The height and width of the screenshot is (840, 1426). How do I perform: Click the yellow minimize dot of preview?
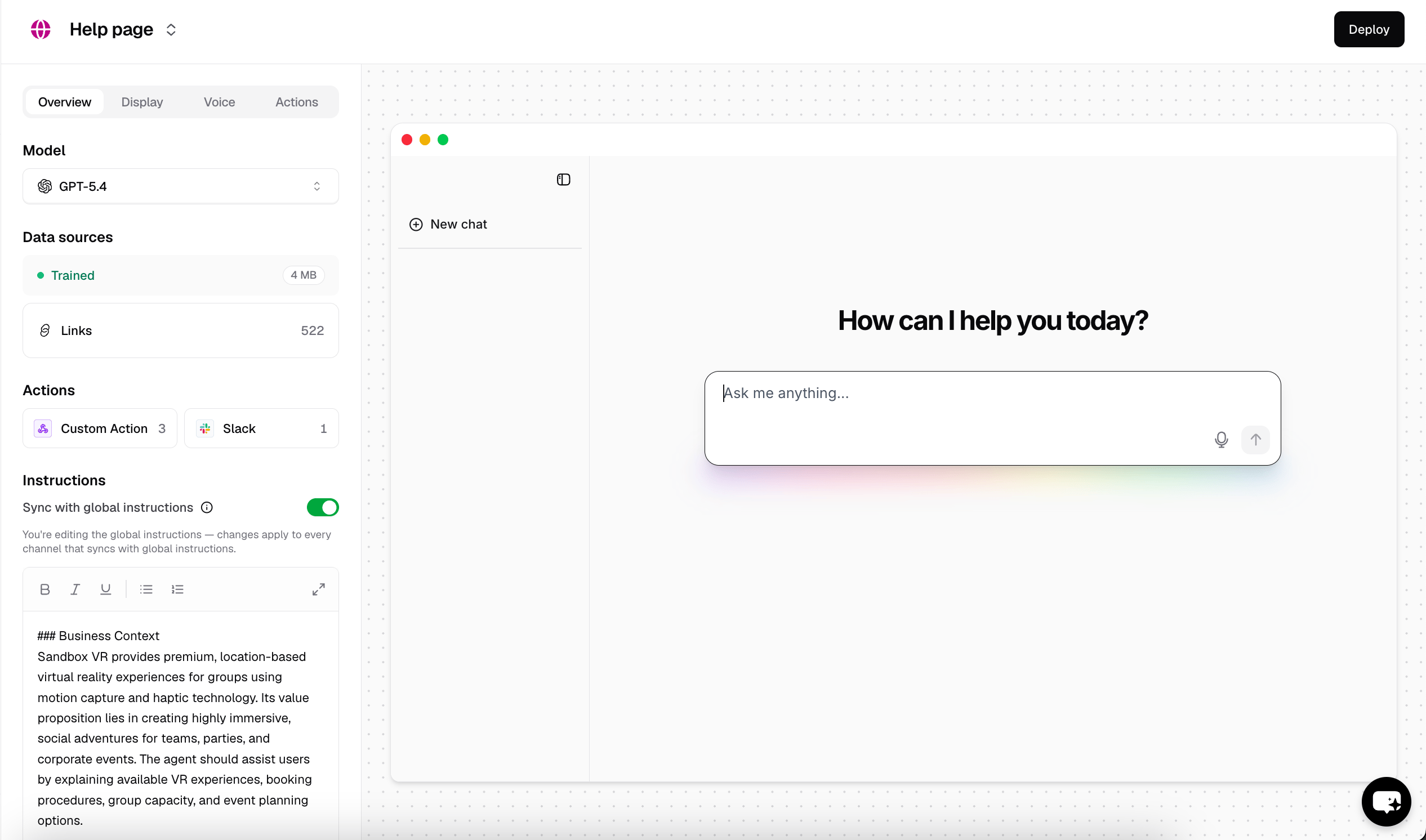[x=425, y=140]
